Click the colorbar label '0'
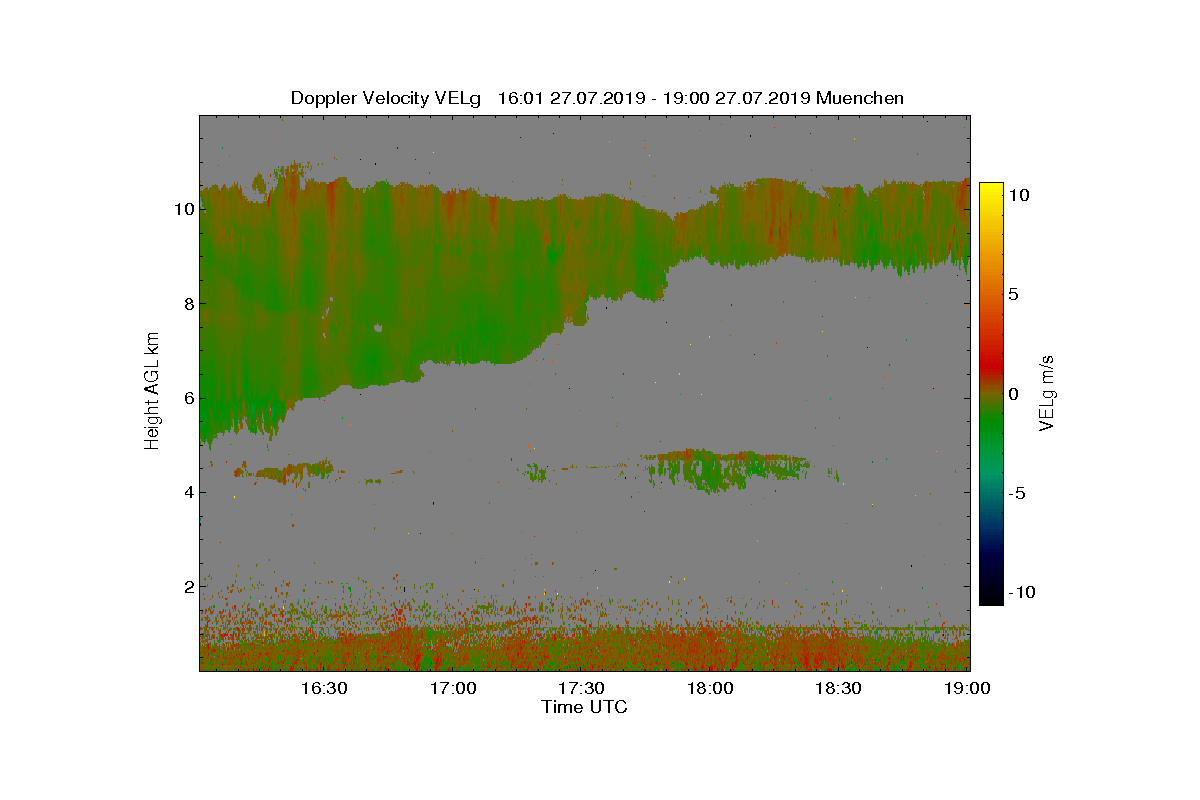1200x800 pixels. [x=1013, y=394]
